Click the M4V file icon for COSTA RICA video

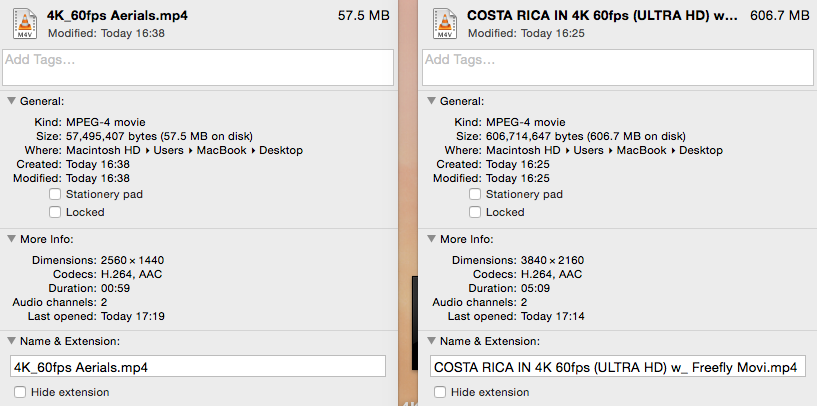pos(447,23)
